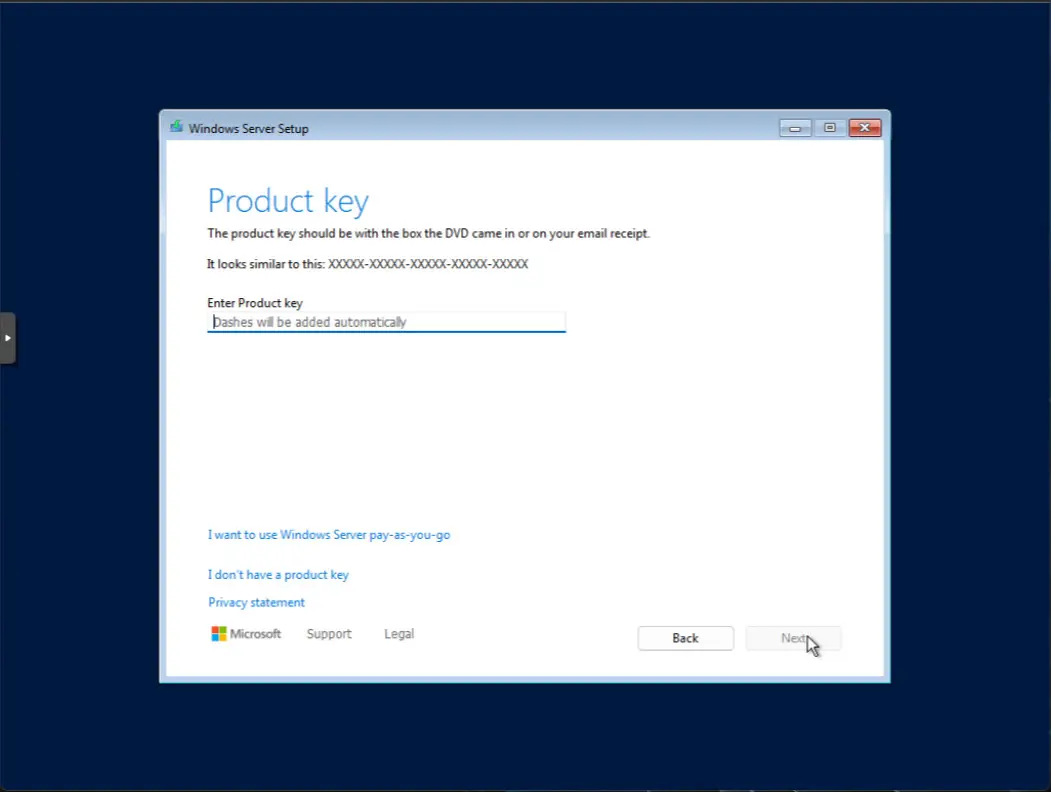Viewport: 1051px width, 792px height.
Task: Click the Microsoft logo in the footer
Action: pos(246,634)
